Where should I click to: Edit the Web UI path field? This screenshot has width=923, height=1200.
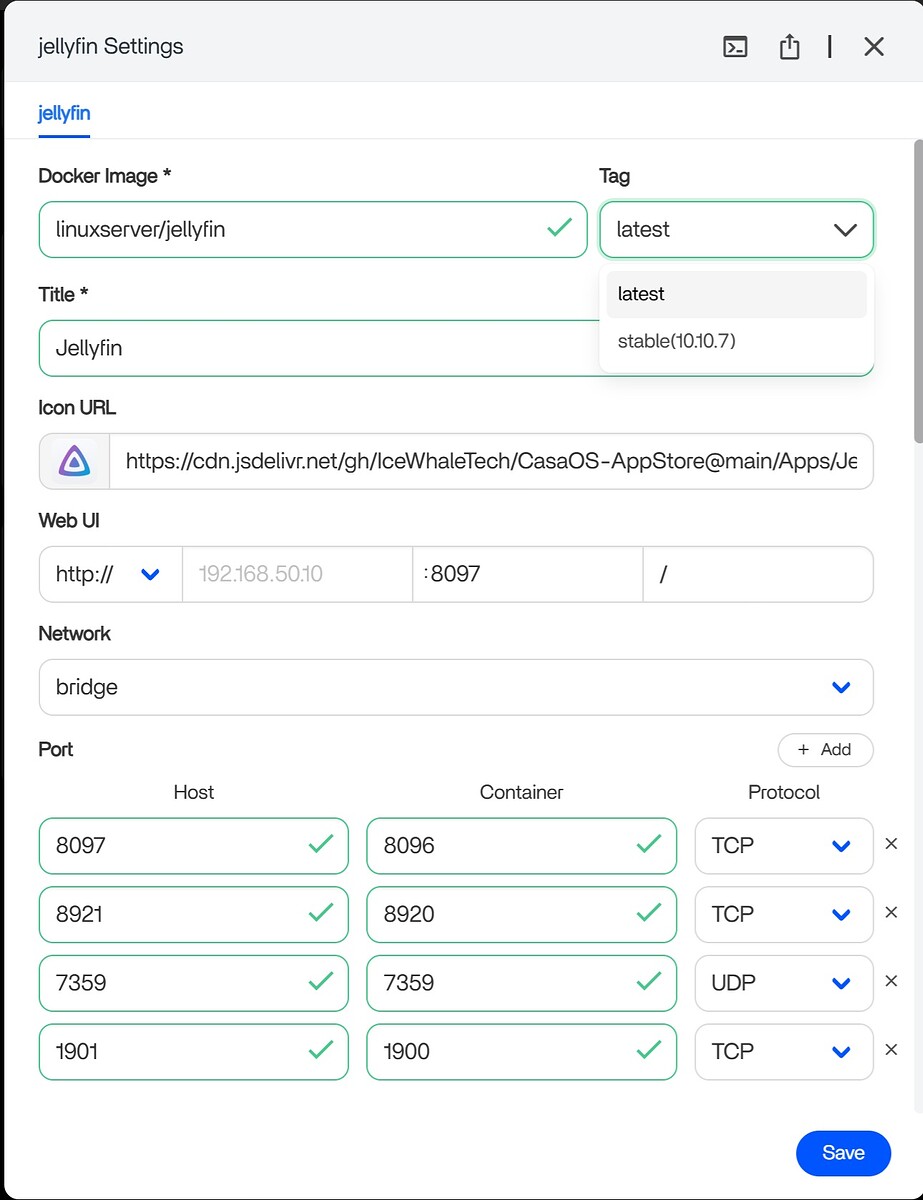click(758, 574)
